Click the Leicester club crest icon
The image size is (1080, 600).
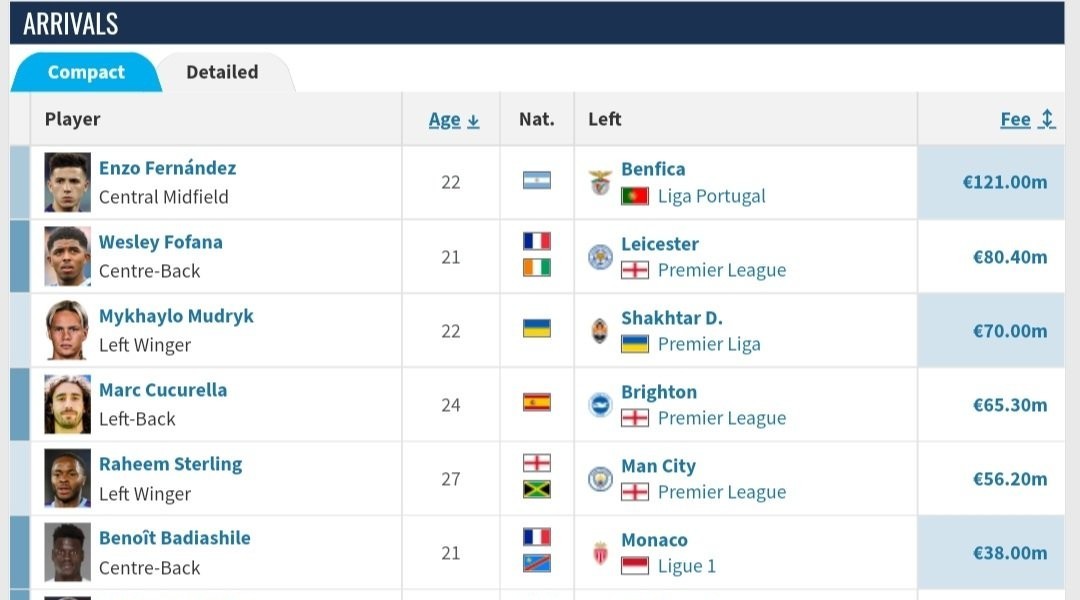600,256
